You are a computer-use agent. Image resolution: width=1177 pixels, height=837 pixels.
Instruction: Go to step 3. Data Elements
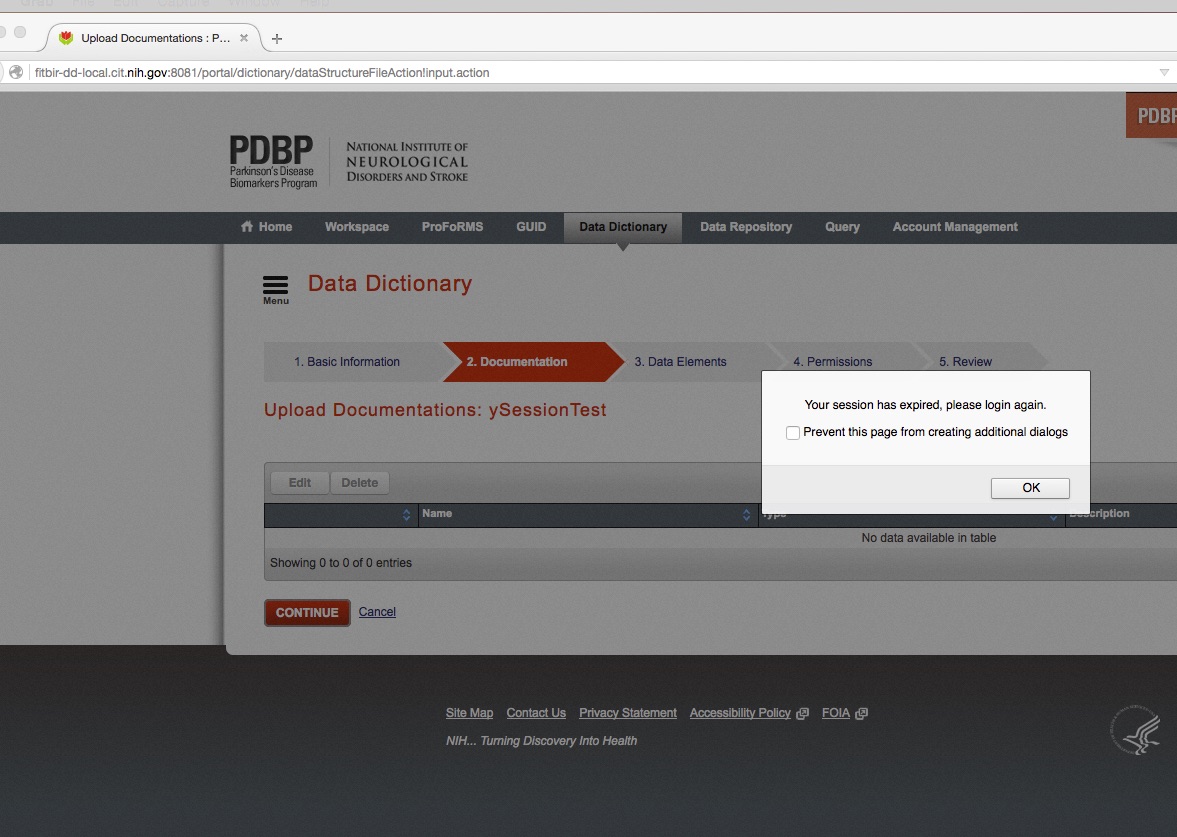click(680, 362)
